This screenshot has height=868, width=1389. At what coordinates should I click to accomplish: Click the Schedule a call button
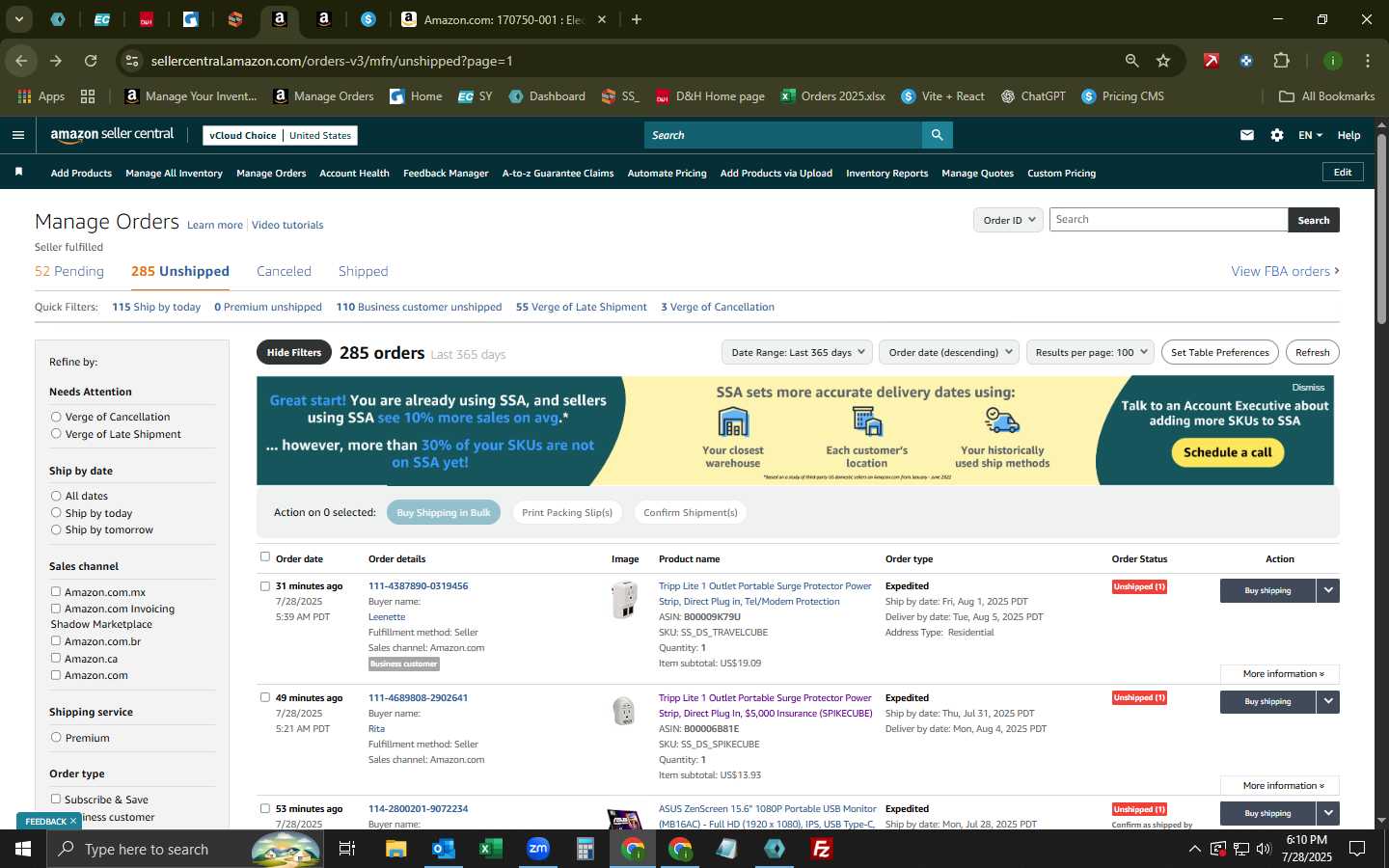(1227, 452)
